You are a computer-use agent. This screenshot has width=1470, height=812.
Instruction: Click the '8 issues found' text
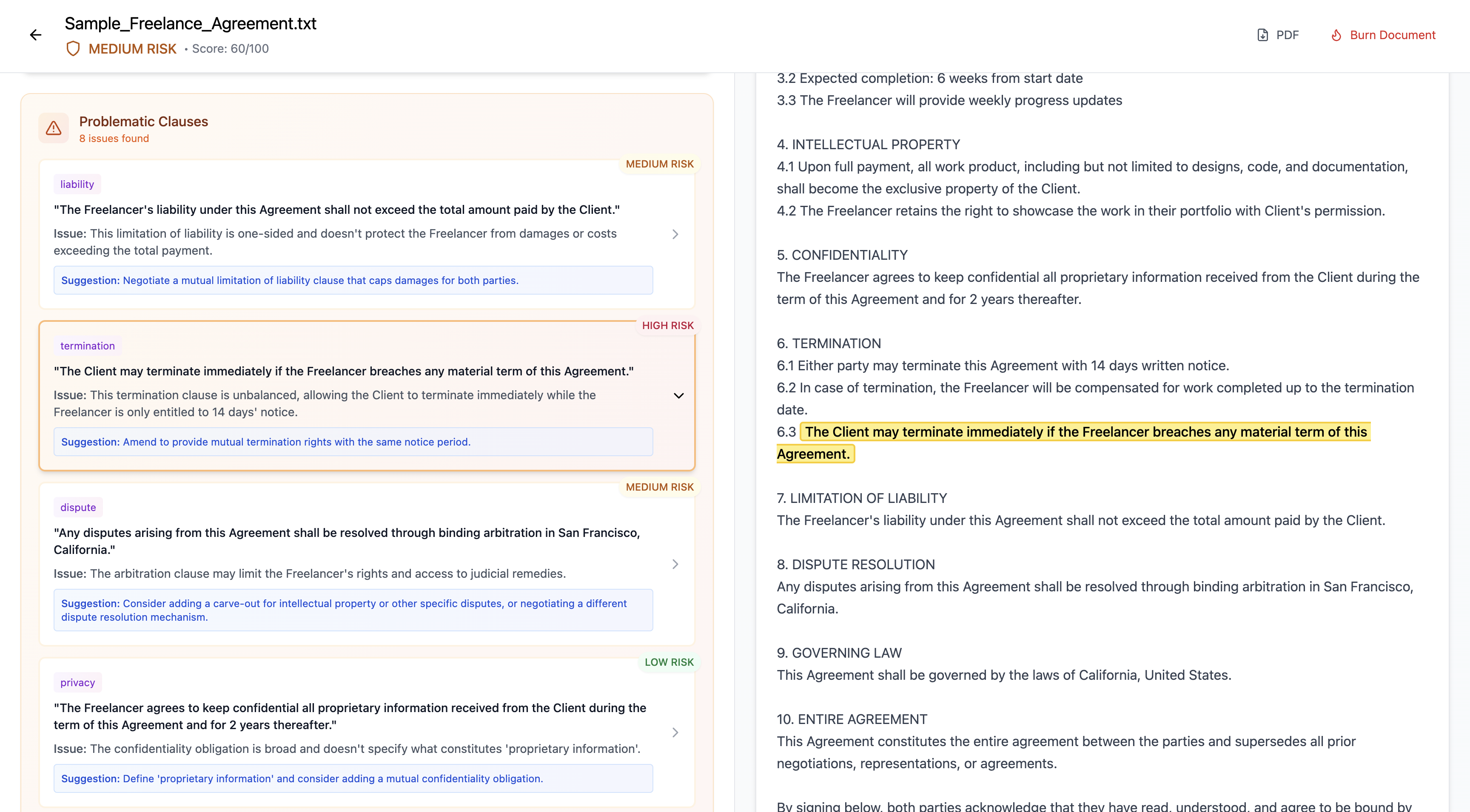tap(114, 139)
